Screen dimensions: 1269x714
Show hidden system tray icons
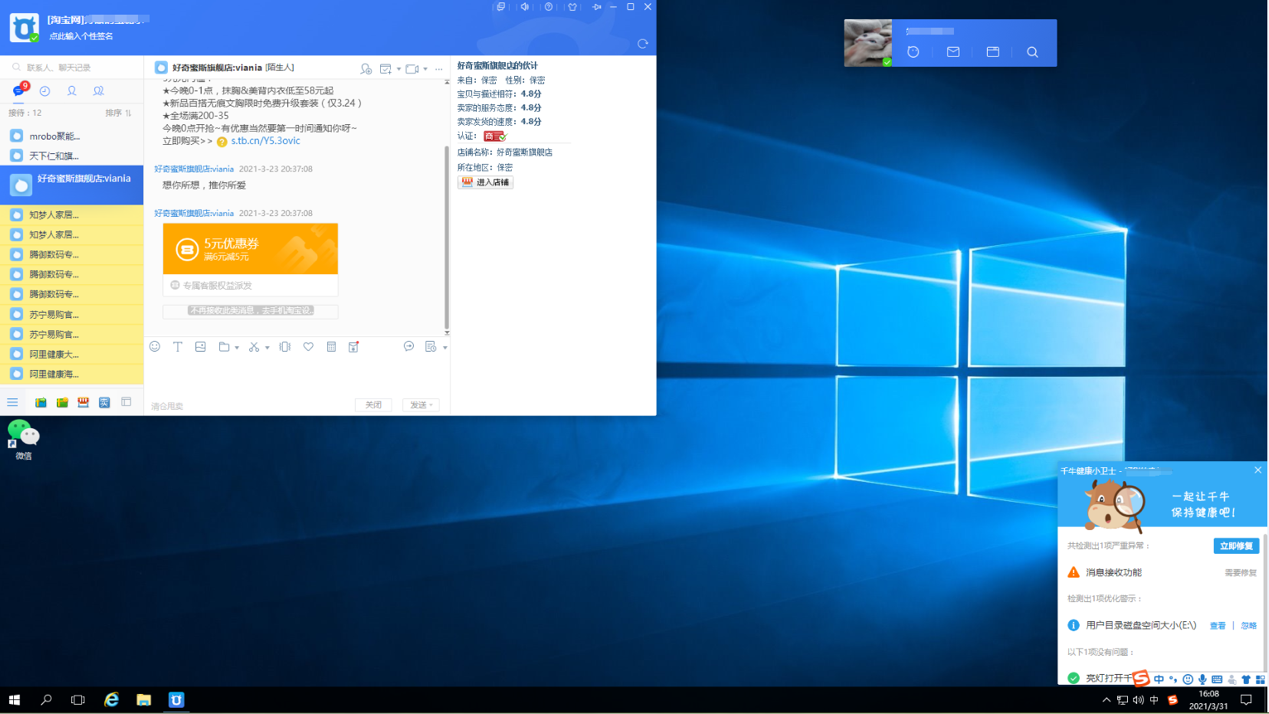1106,700
